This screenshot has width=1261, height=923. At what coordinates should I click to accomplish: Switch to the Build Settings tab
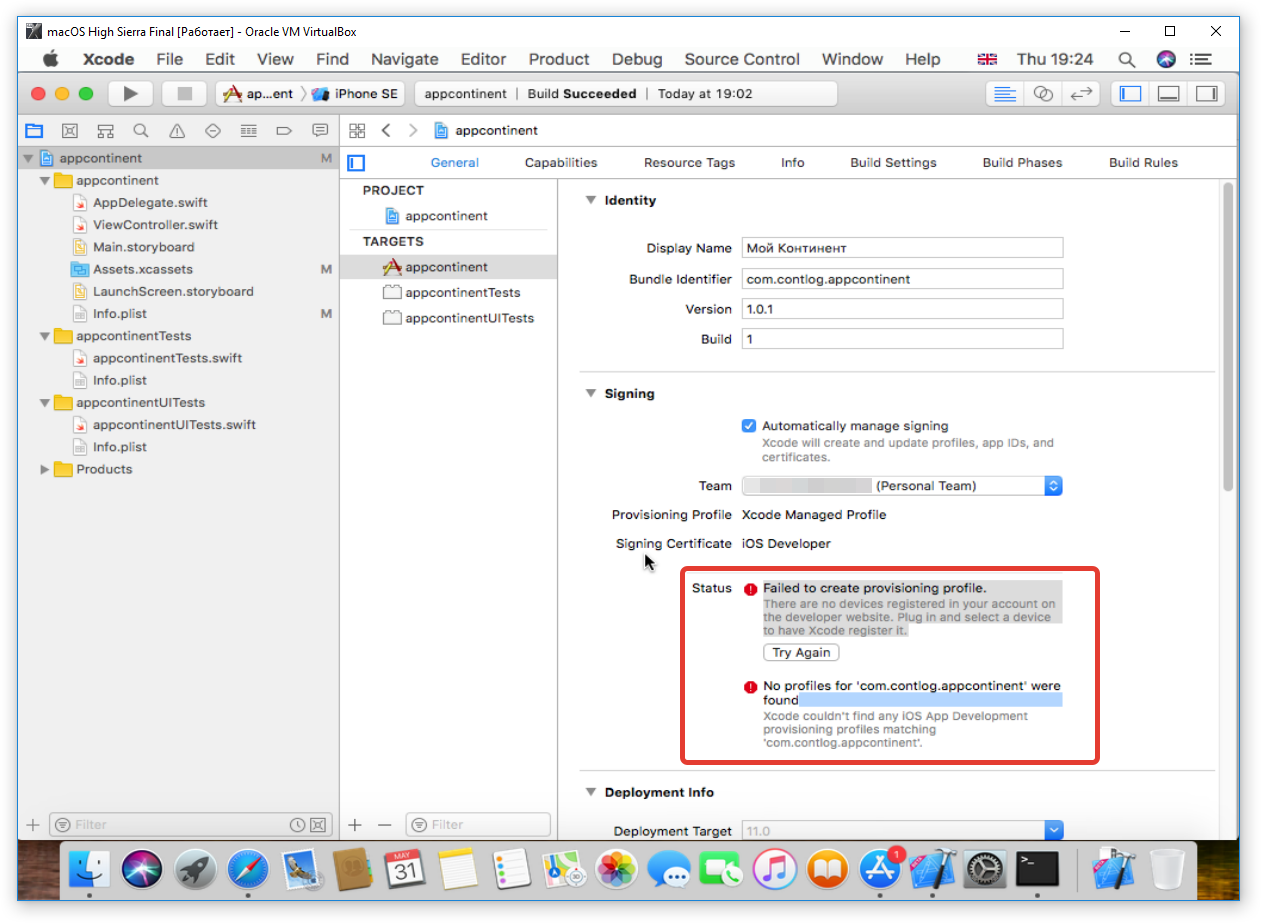click(x=893, y=163)
